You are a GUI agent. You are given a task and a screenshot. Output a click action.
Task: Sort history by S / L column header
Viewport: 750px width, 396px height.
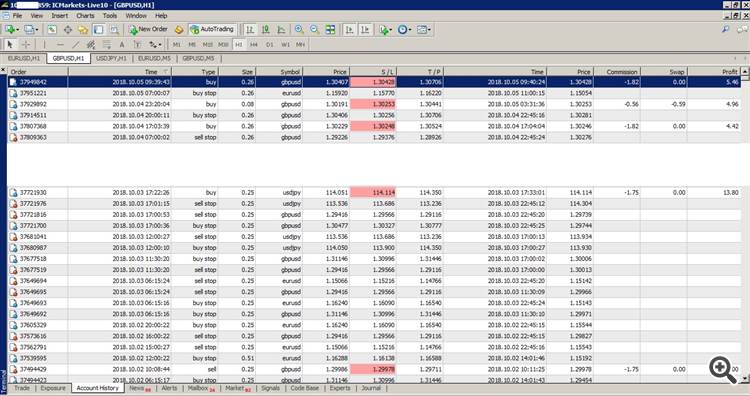pyautogui.click(x=373, y=72)
